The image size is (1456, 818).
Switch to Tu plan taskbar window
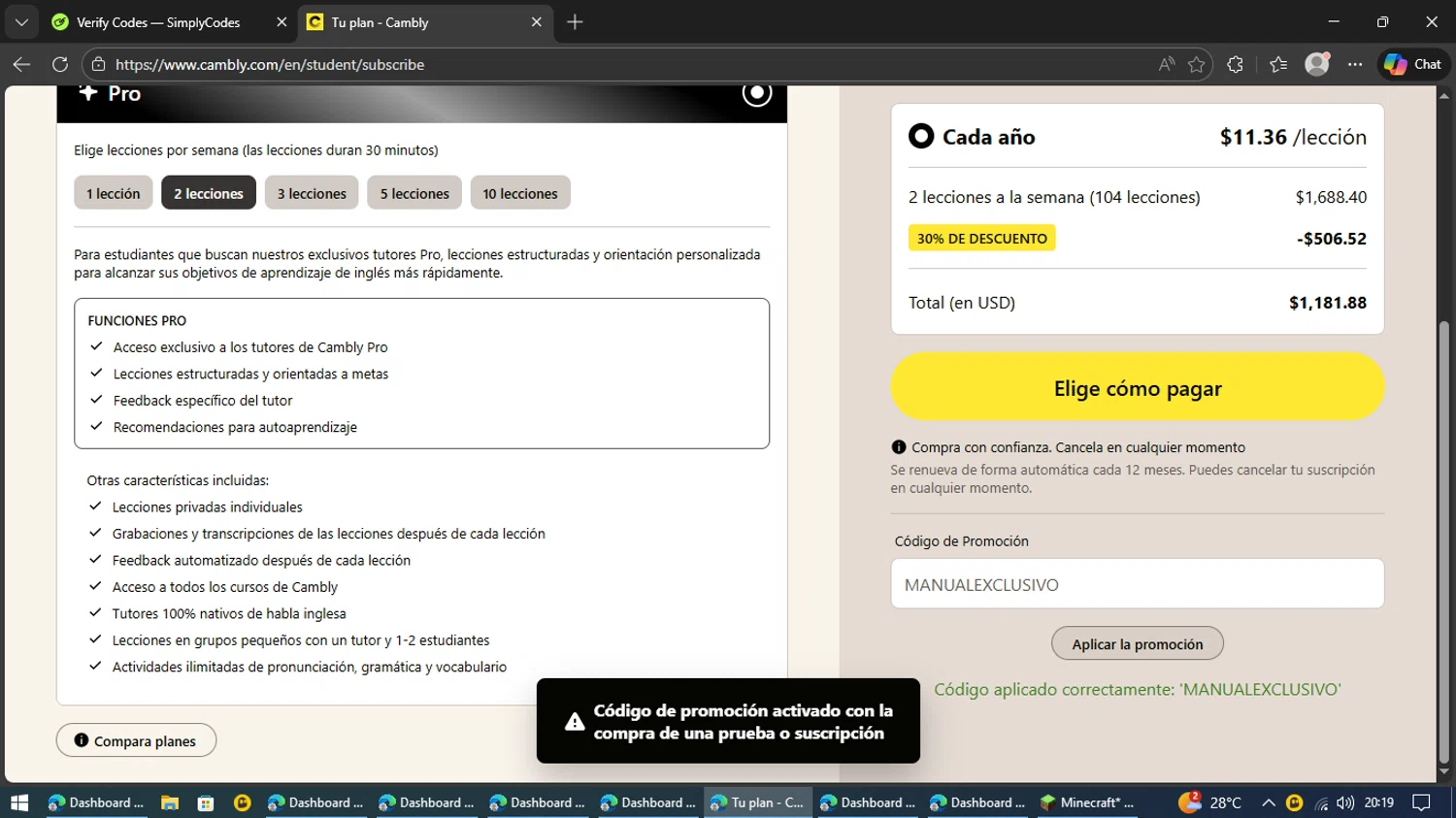tap(757, 802)
